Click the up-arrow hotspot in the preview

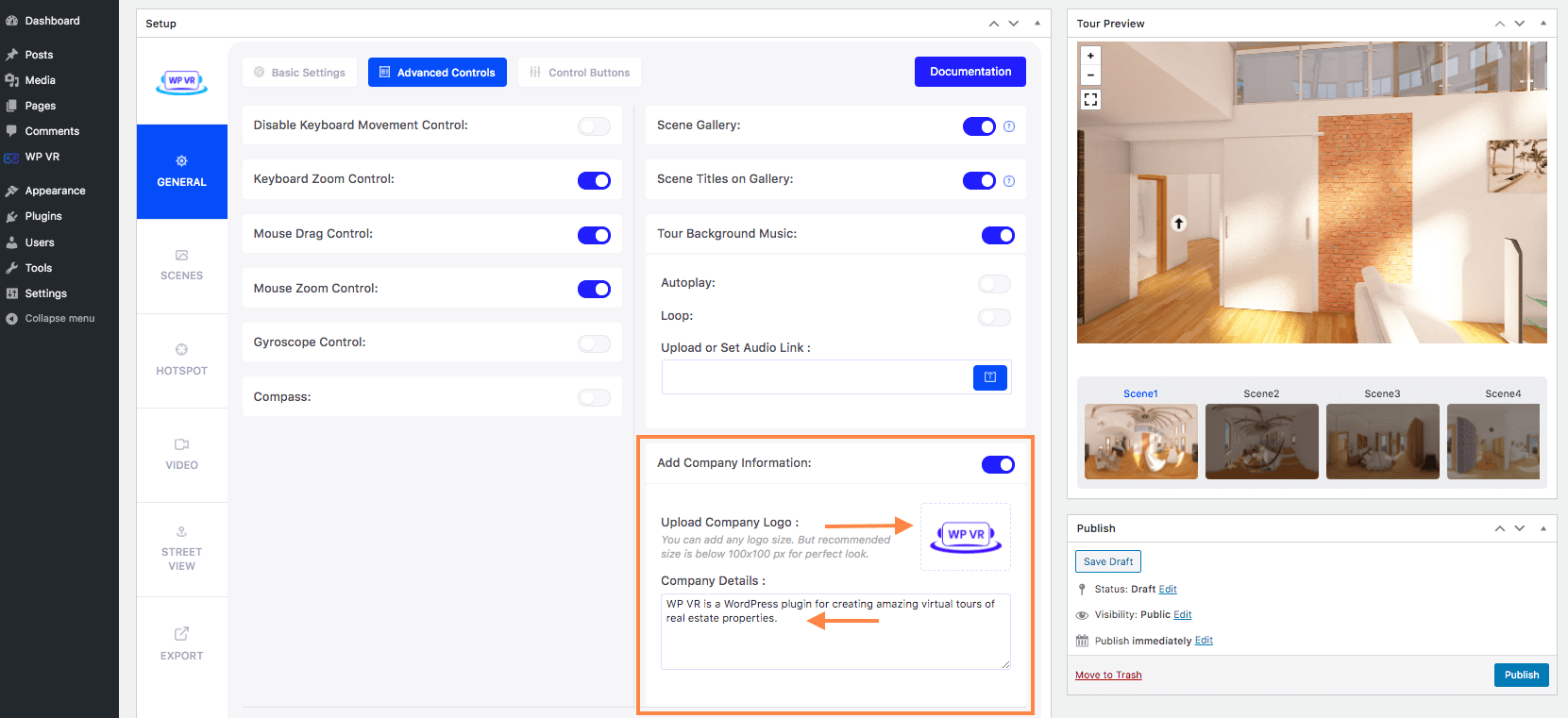coord(1178,224)
